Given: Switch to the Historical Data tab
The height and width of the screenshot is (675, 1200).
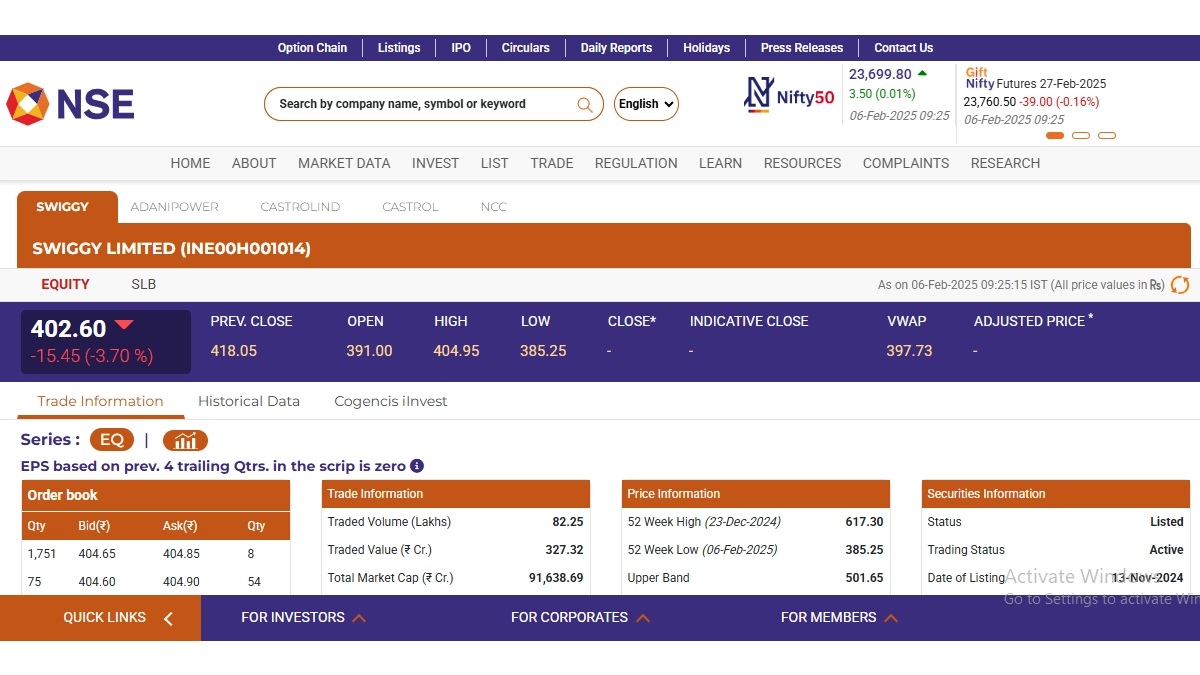Looking at the screenshot, I should point(249,401).
